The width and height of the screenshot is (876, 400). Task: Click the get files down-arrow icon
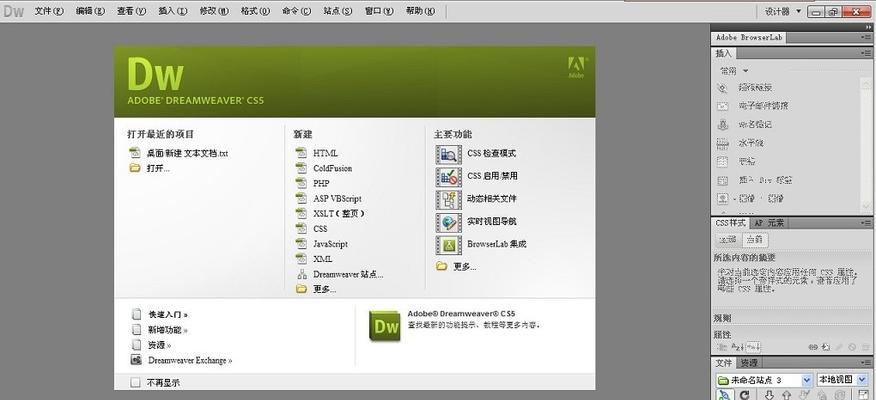point(769,395)
